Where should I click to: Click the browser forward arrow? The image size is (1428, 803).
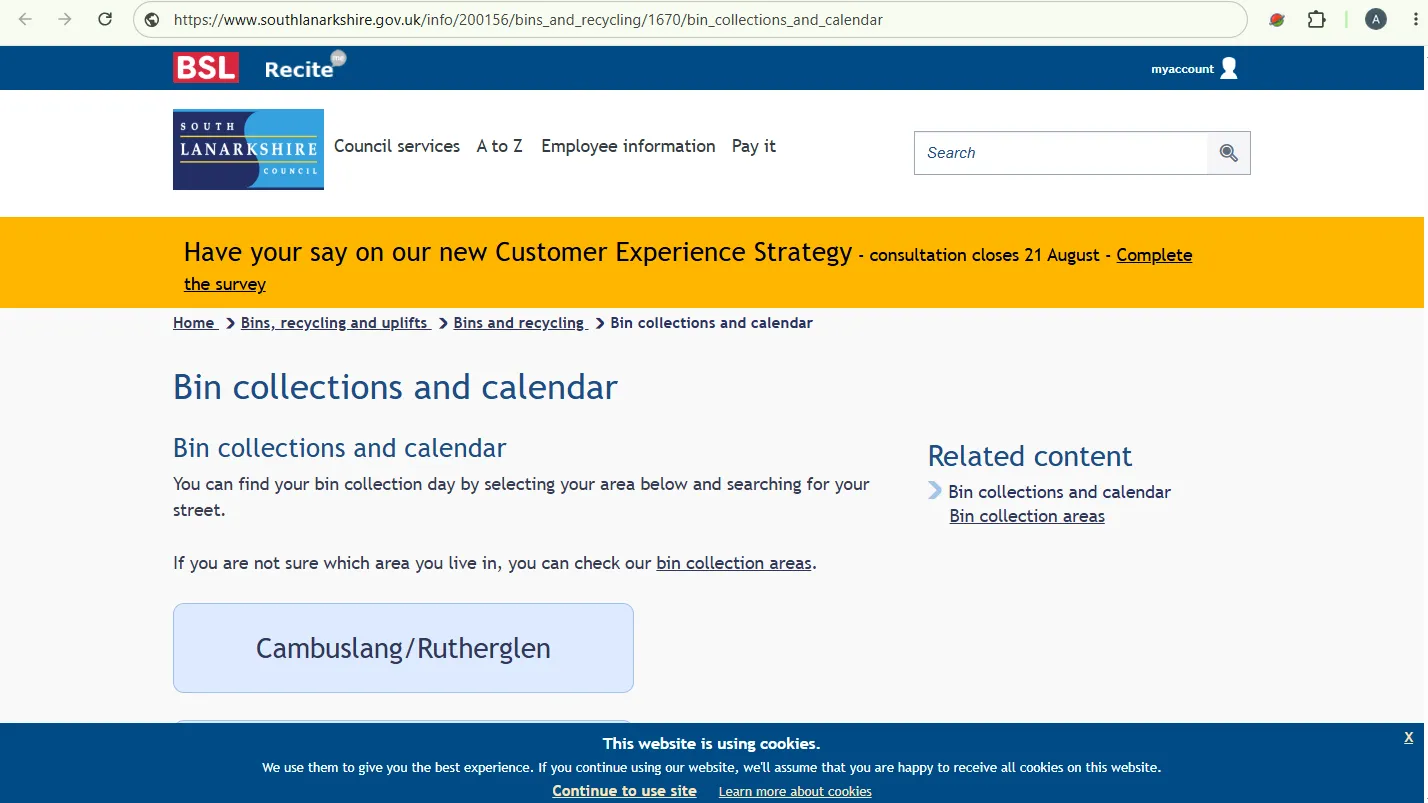65,19
